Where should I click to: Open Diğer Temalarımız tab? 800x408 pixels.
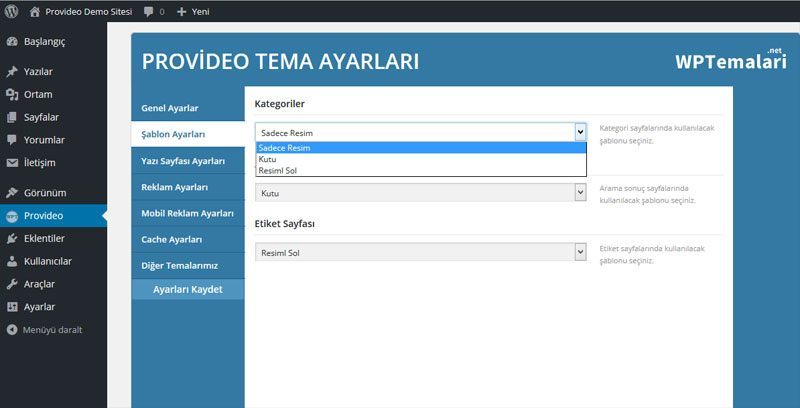[x=188, y=266]
